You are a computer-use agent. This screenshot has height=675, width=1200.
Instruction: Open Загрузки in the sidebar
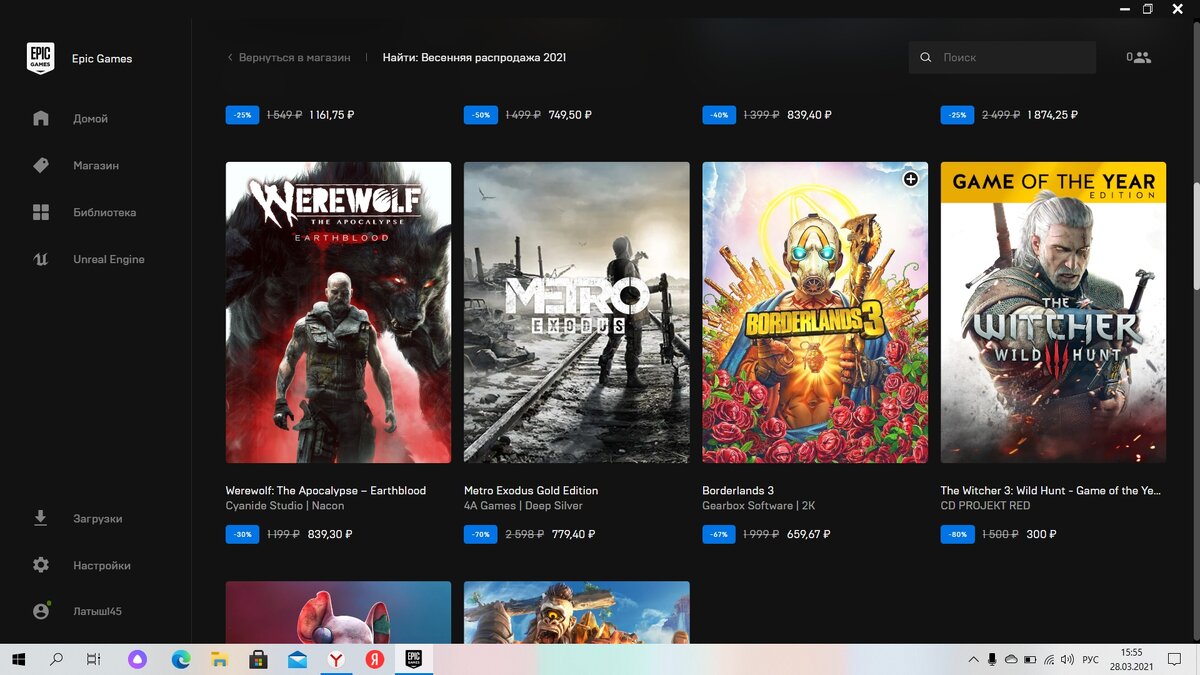pyautogui.click(x=97, y=519)
